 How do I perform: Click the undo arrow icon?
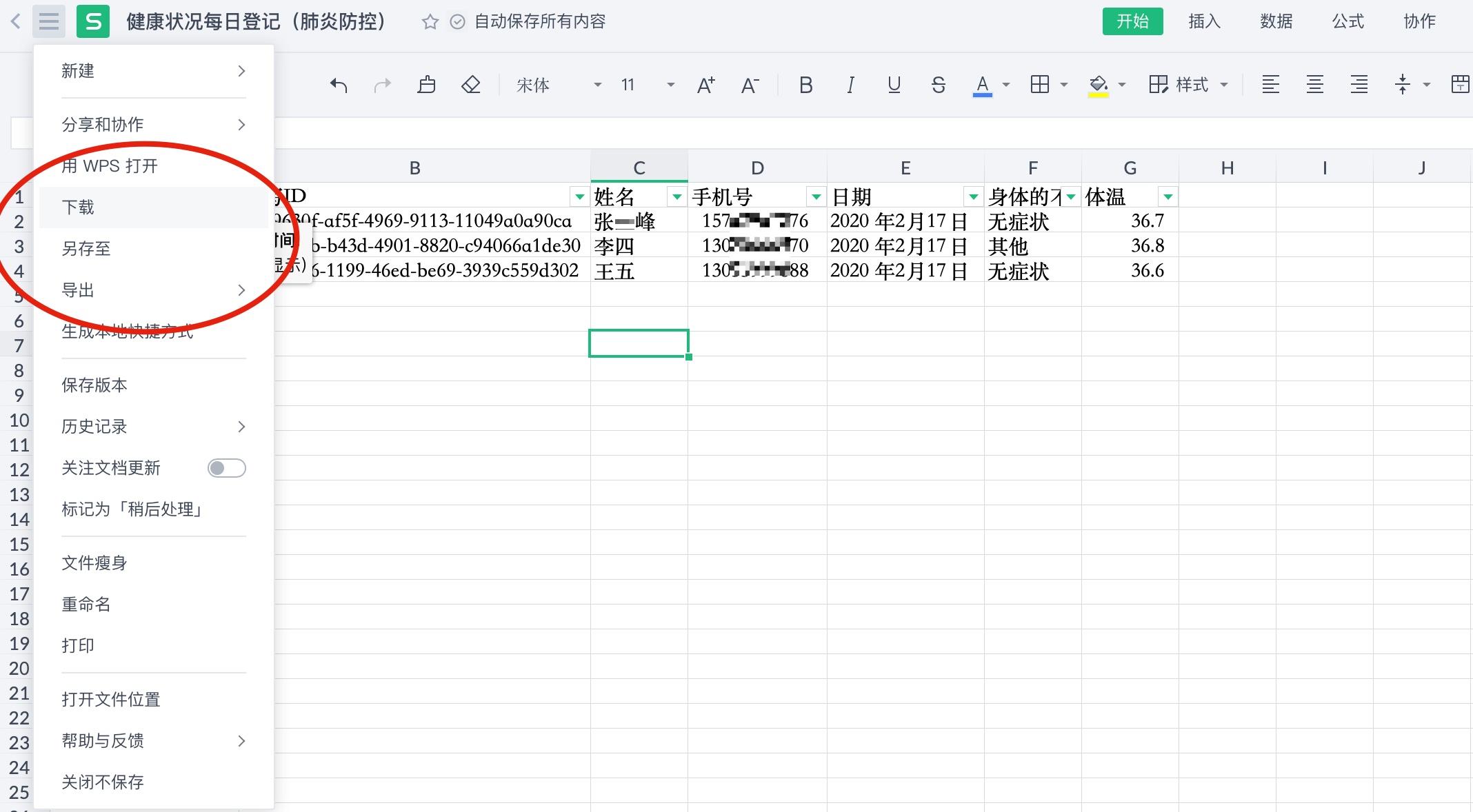(x=336, y=84)
